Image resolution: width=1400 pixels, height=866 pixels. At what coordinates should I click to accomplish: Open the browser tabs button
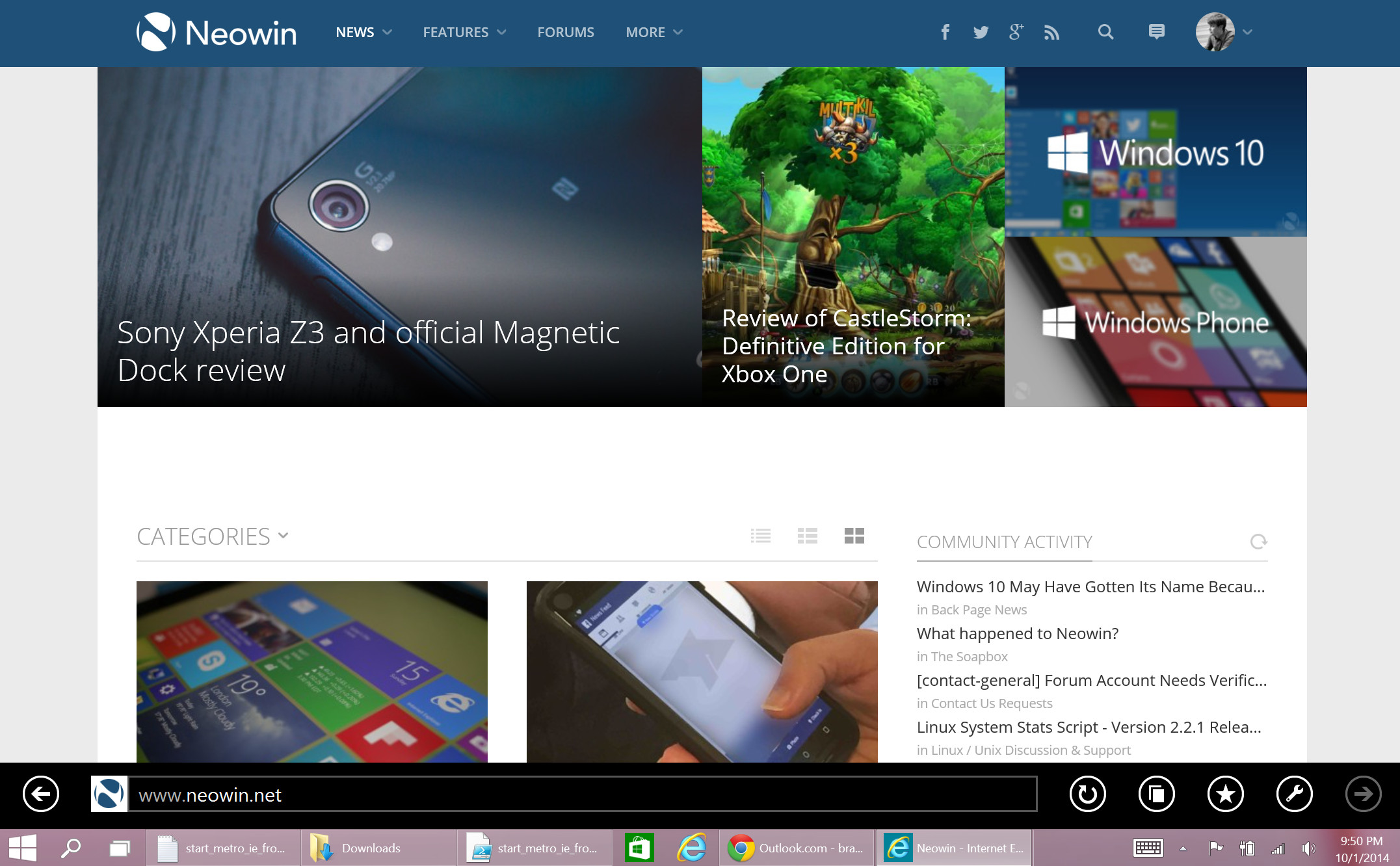coord(1156,794)
